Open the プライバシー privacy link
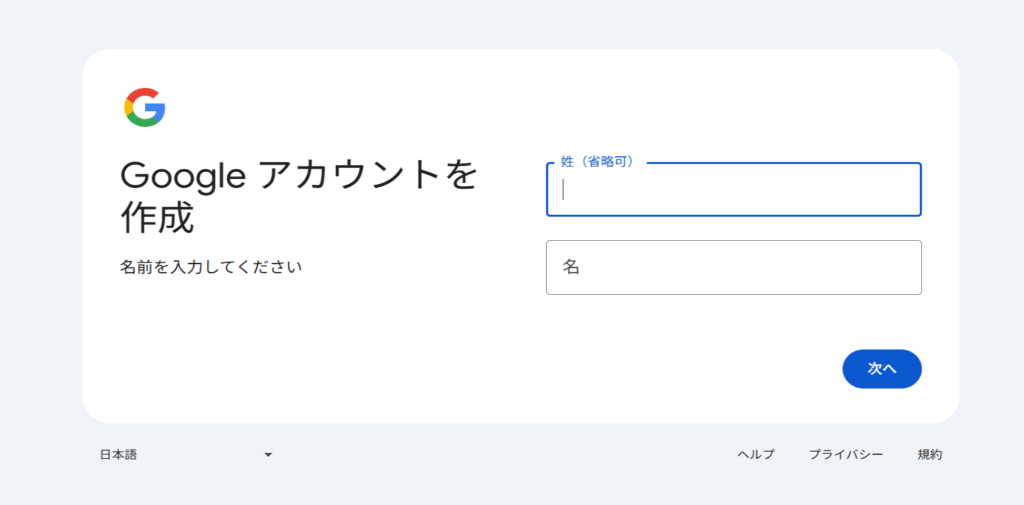 click(846, 455)
